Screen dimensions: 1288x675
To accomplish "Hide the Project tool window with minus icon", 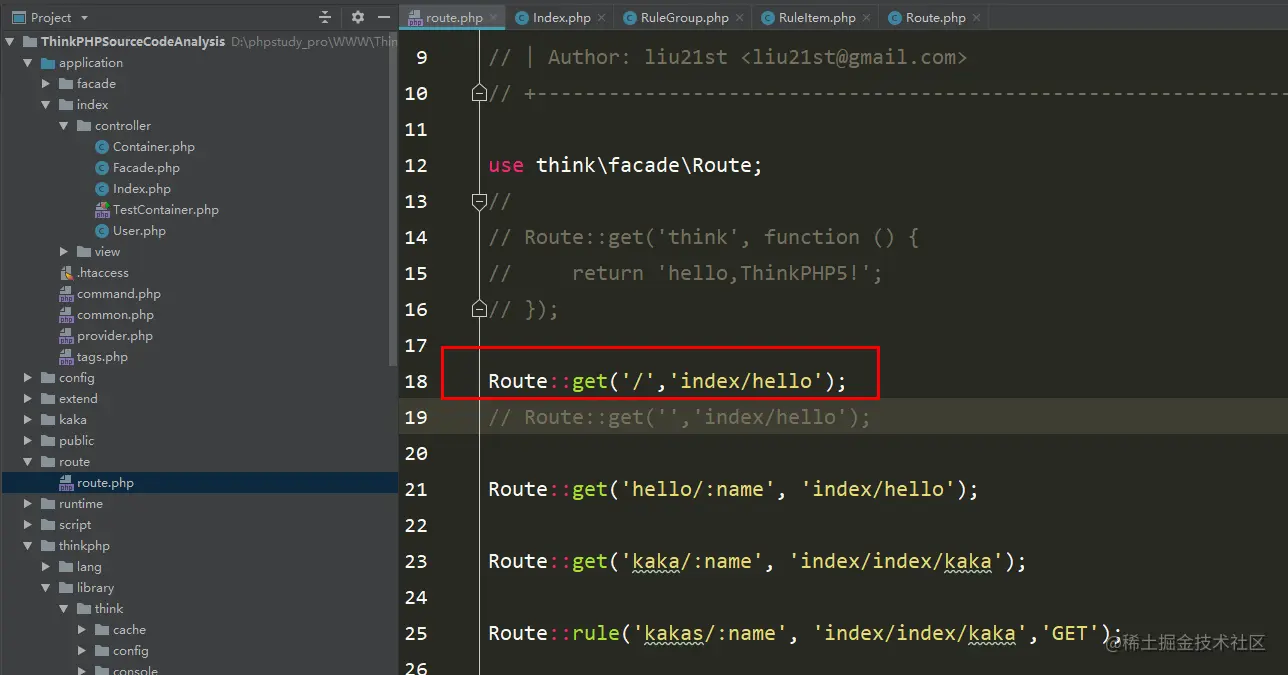I will [385, 17].
